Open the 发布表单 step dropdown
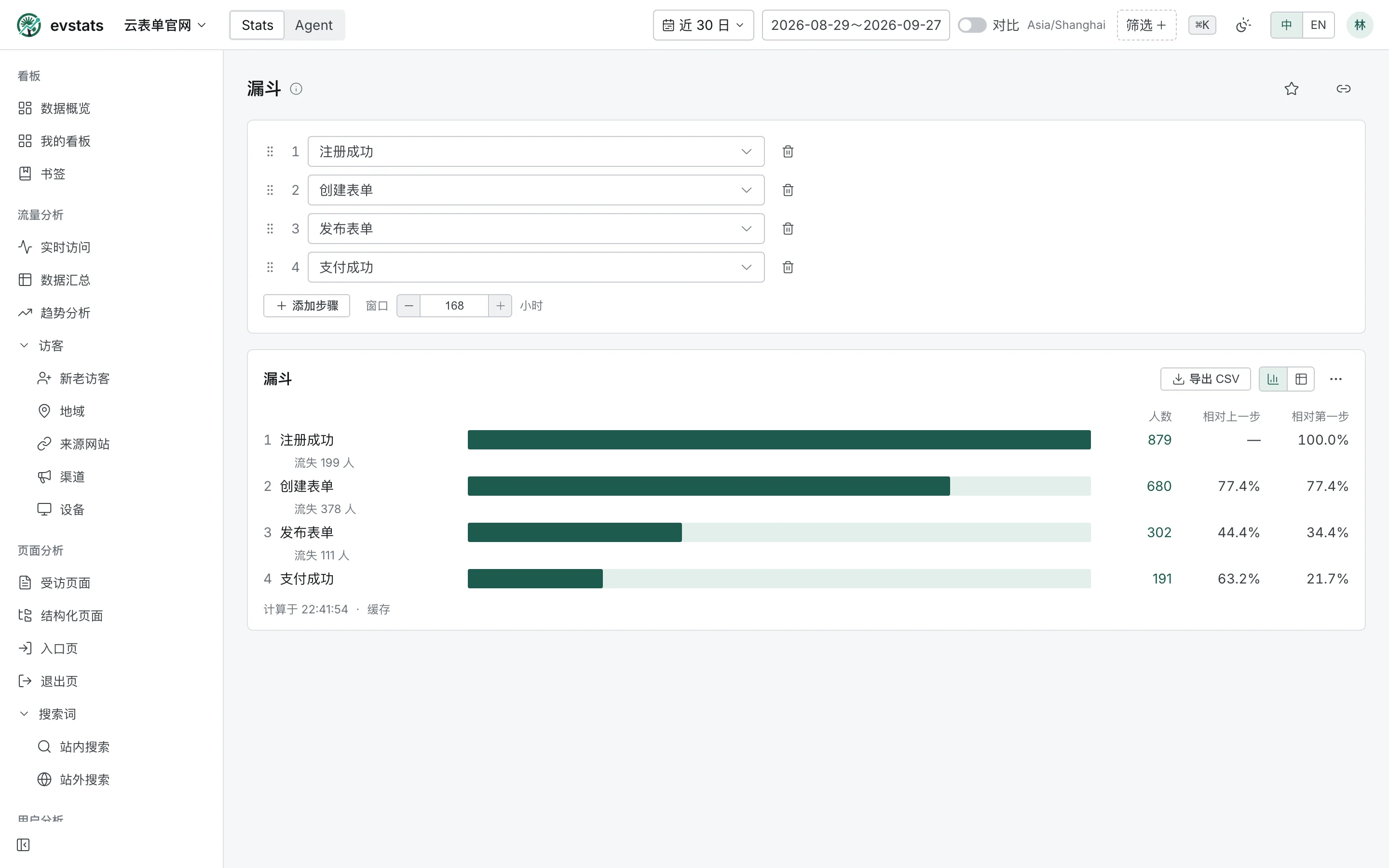Viewport: 1389px width, 868px height. coord(536,229)
